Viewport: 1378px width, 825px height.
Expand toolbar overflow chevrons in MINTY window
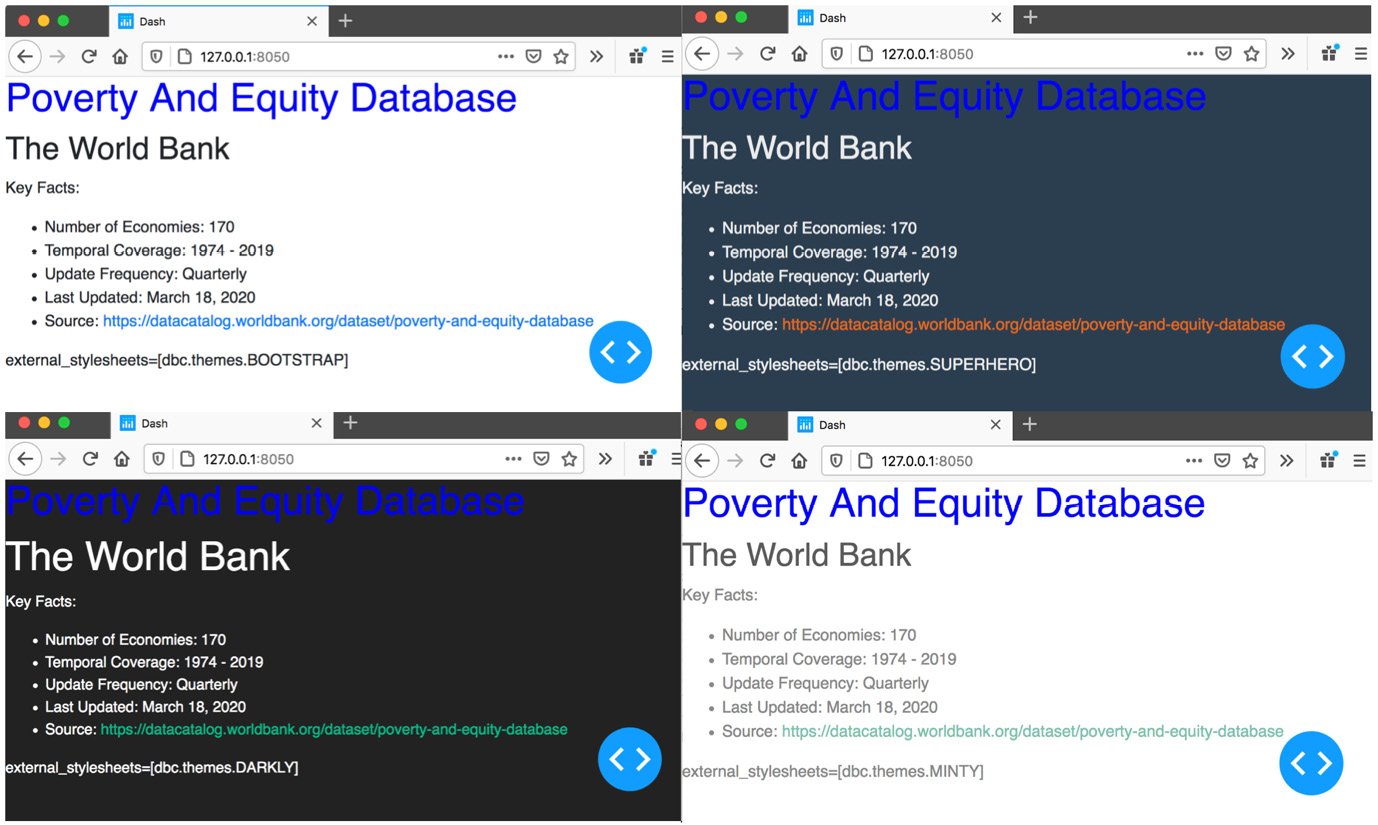[1286, 461]
